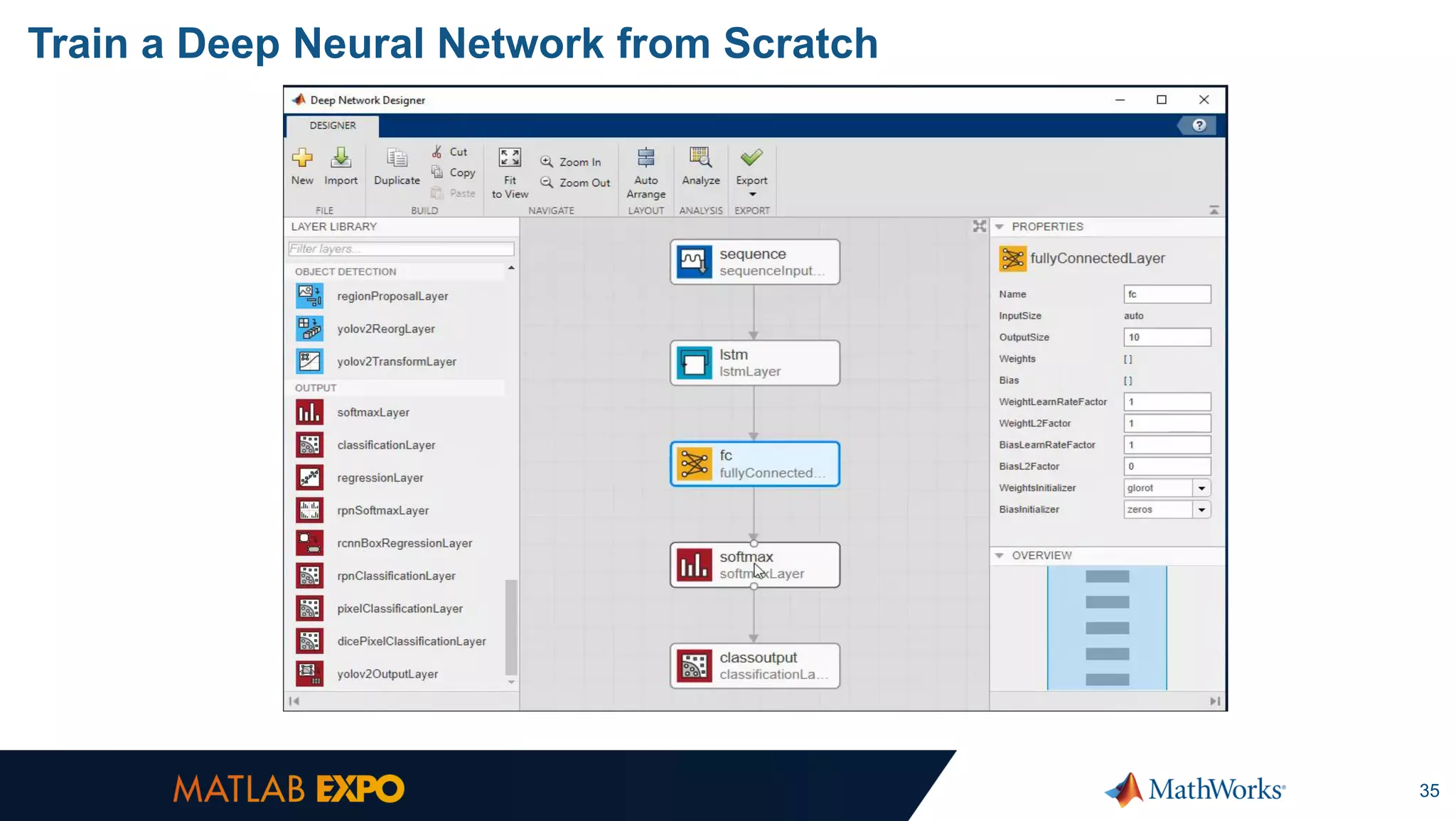Click the Import toolbar icon
This screenshot has width=1456, height=821.
tap(341, 158)
